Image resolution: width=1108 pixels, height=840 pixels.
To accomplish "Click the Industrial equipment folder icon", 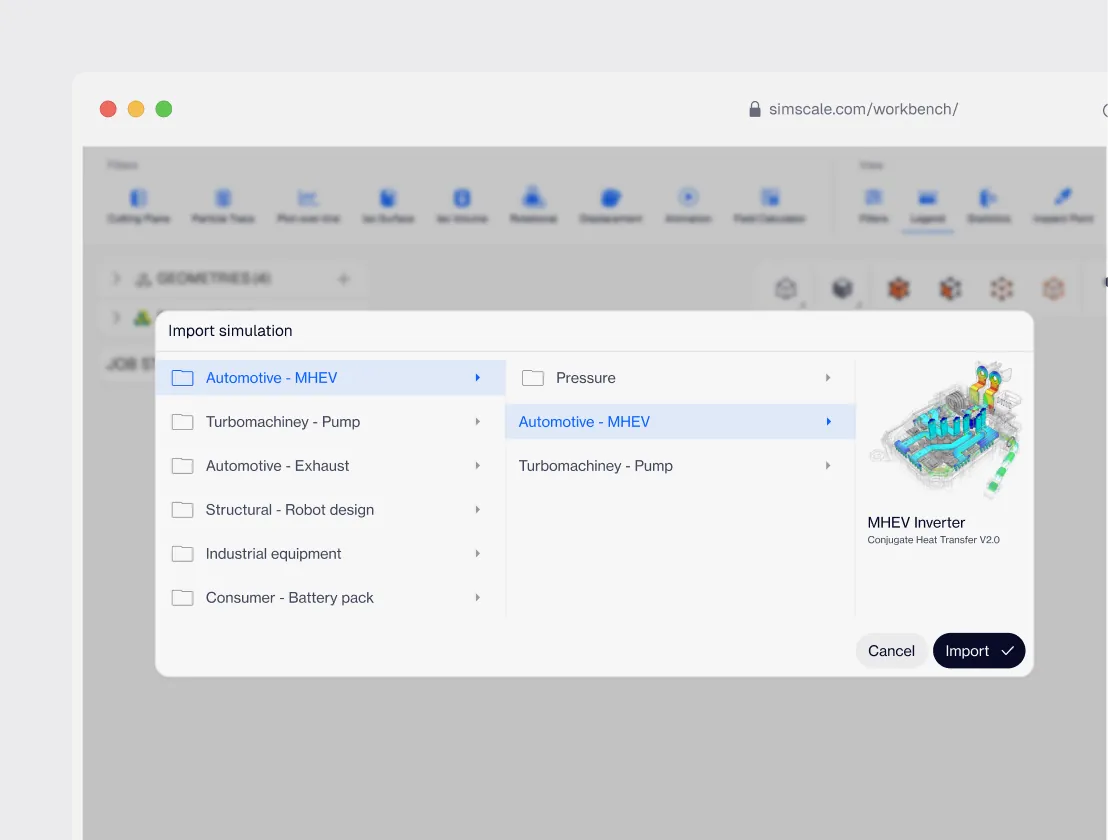I will (182, 554).
